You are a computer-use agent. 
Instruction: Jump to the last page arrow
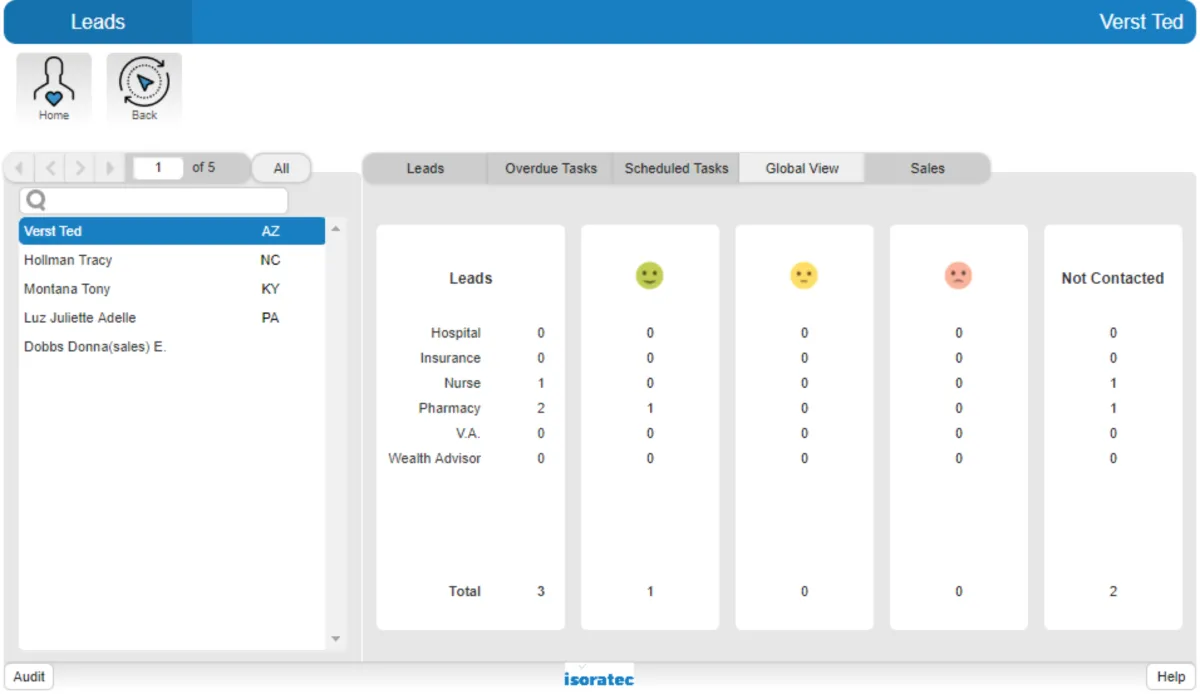[110, 168]
